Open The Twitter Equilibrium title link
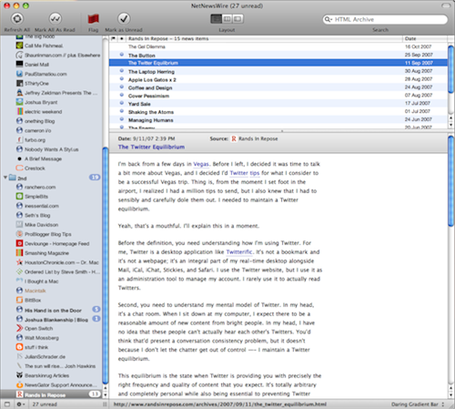Screen dimensions: 455x409 [151, 147]
